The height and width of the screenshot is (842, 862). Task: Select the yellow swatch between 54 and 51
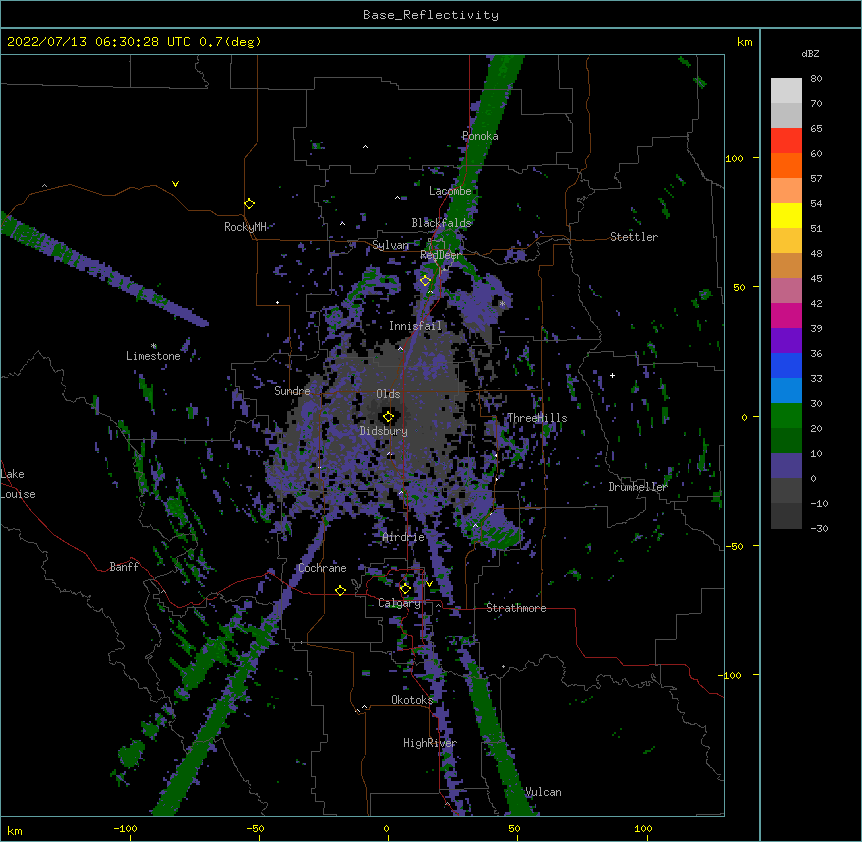click(786, 215)
